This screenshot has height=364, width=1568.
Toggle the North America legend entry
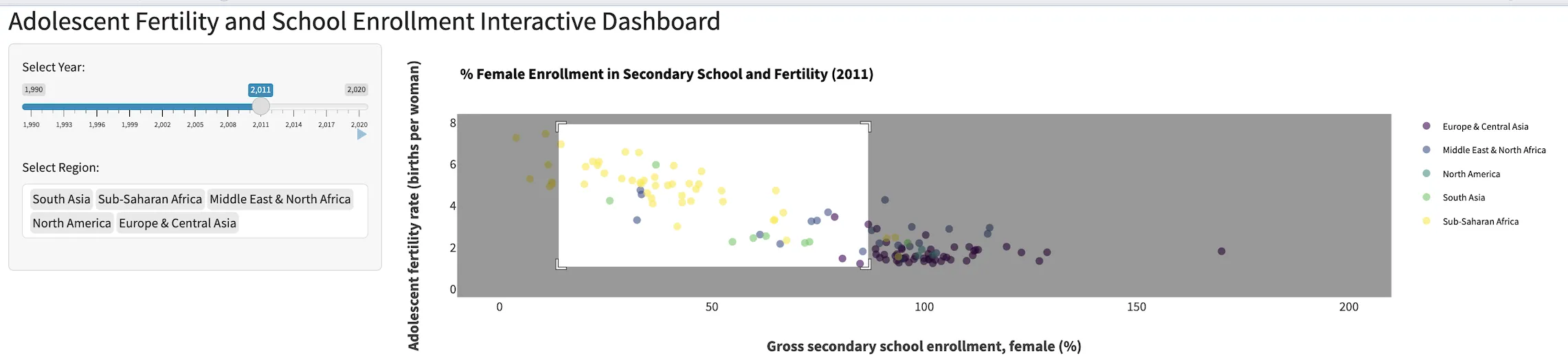[1471, 174]
